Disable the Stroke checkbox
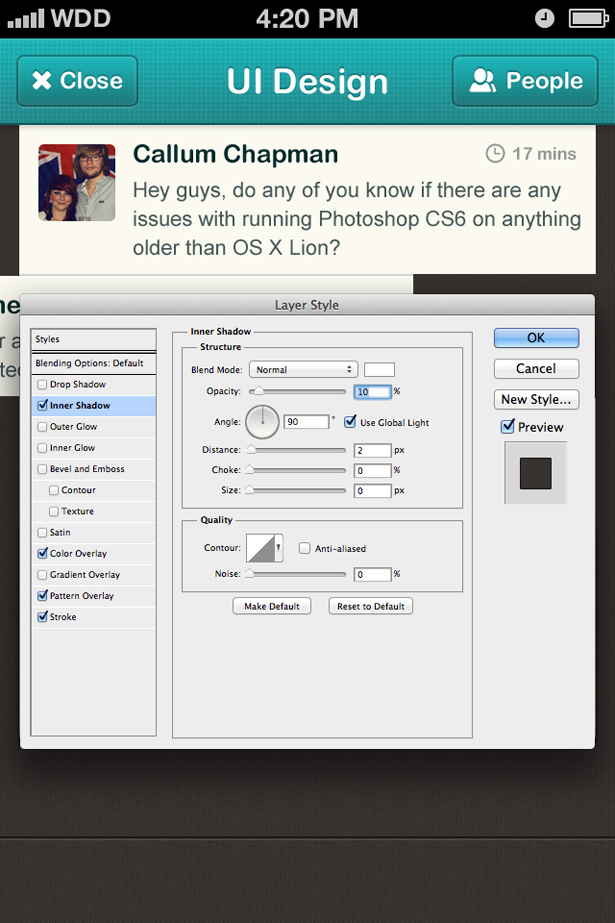This screenshot has height=923, width=615. click(x=42, y=617)
